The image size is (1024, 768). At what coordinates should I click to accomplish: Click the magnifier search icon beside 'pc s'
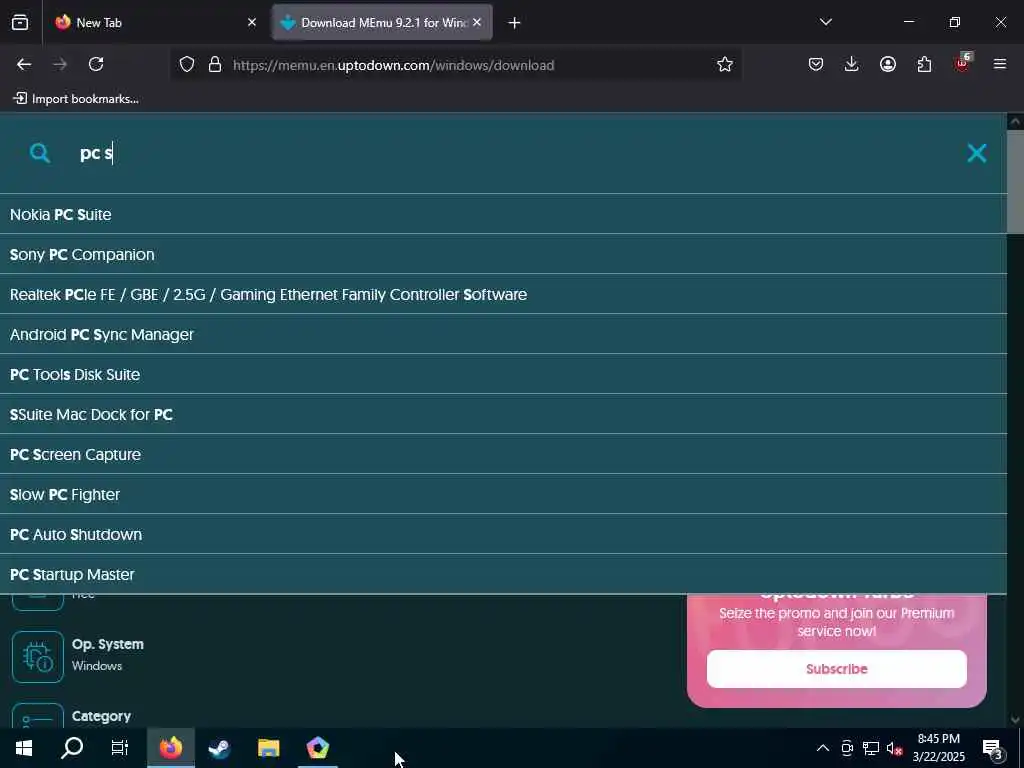pyautogui.click(x=40, y=153)
